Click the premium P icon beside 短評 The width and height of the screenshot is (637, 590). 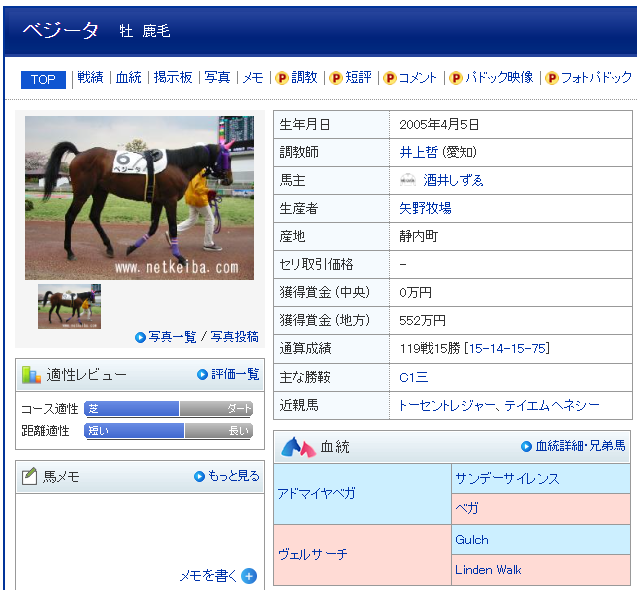336,78
